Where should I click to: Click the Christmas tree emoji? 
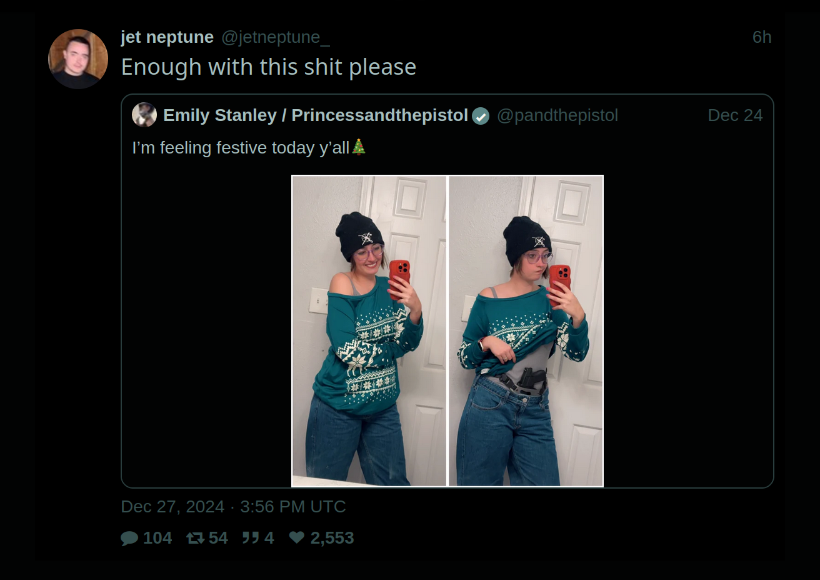[358, 147]
